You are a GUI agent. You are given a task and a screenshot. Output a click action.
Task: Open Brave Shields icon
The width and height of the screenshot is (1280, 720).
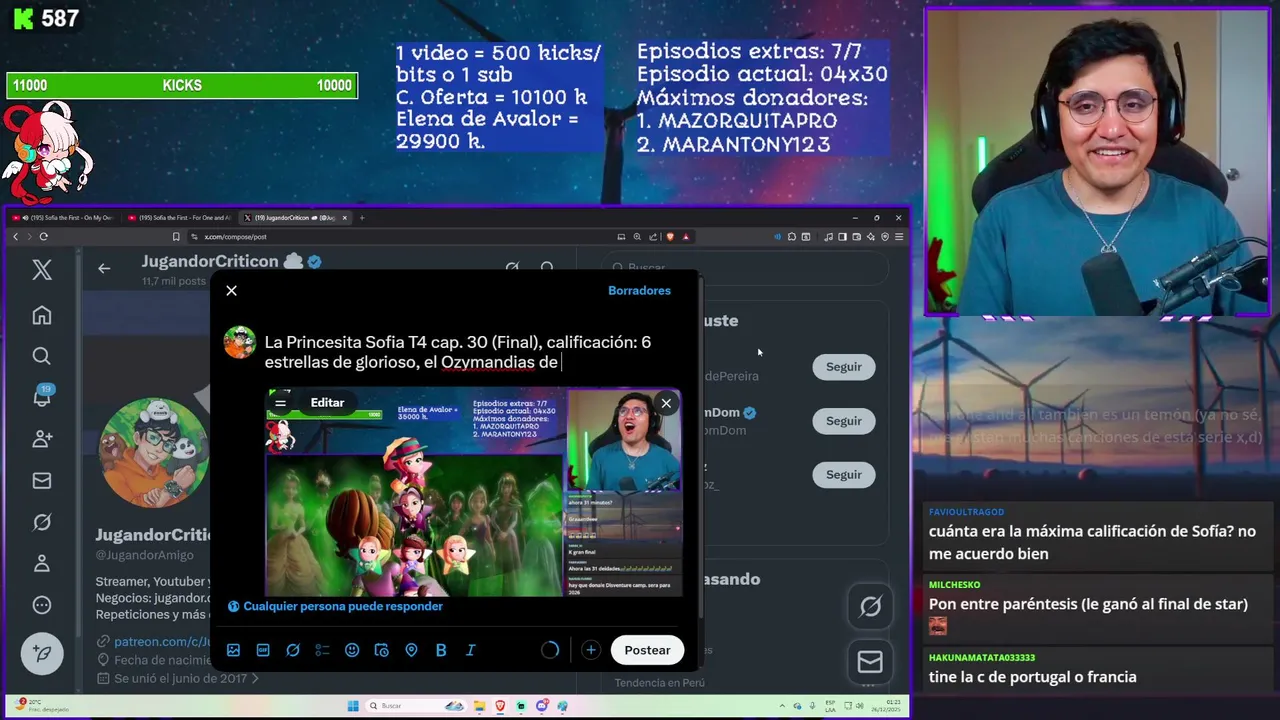[670, 237]
